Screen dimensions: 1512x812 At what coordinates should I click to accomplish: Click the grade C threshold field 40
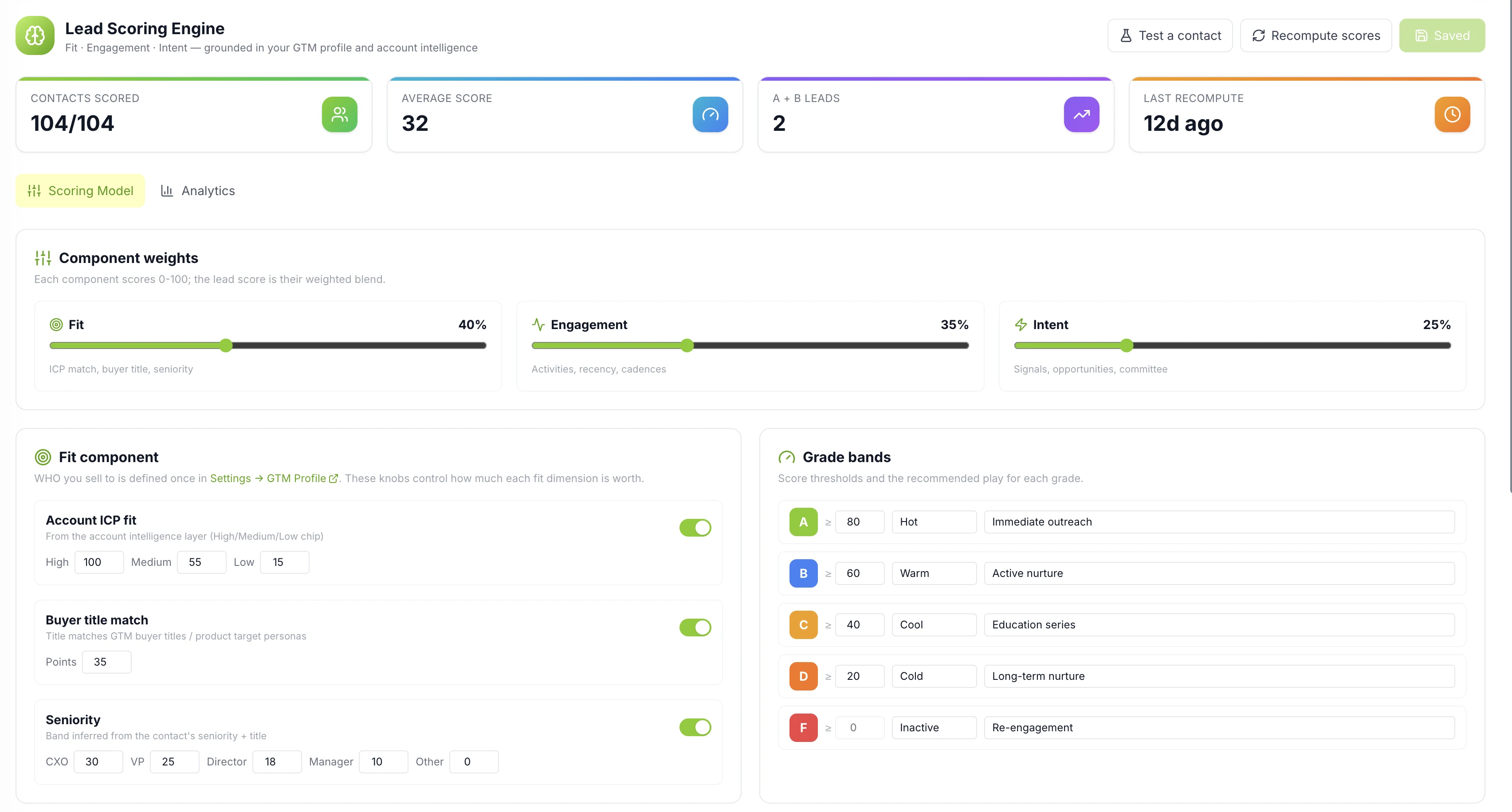[860, 625]
